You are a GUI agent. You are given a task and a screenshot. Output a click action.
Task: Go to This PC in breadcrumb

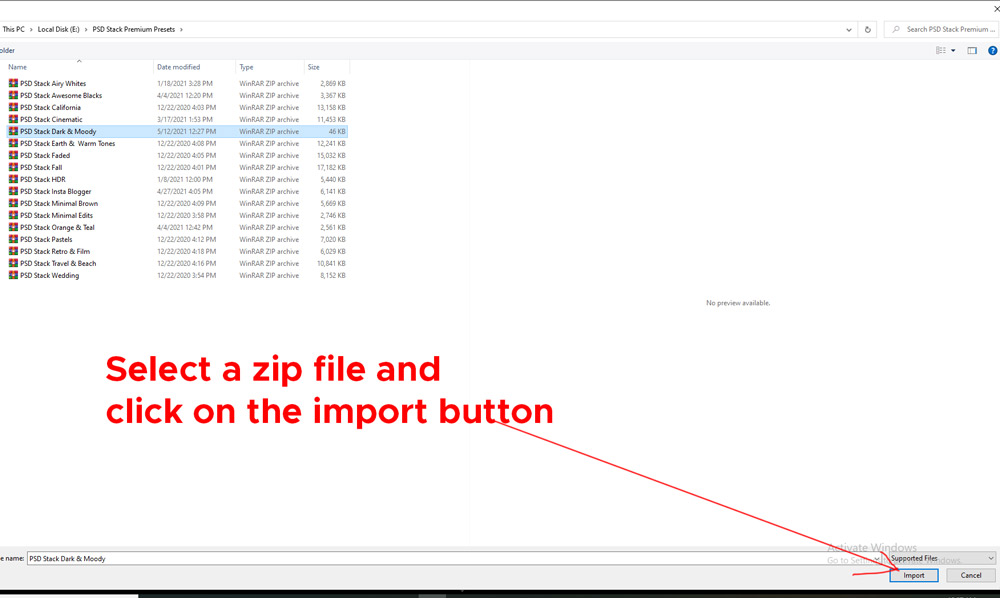coord(13,29)
